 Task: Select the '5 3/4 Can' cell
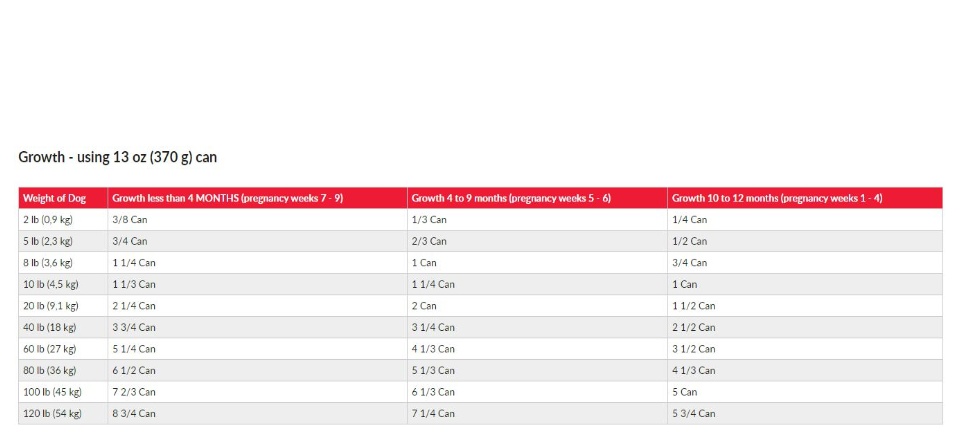pos(693,413)
